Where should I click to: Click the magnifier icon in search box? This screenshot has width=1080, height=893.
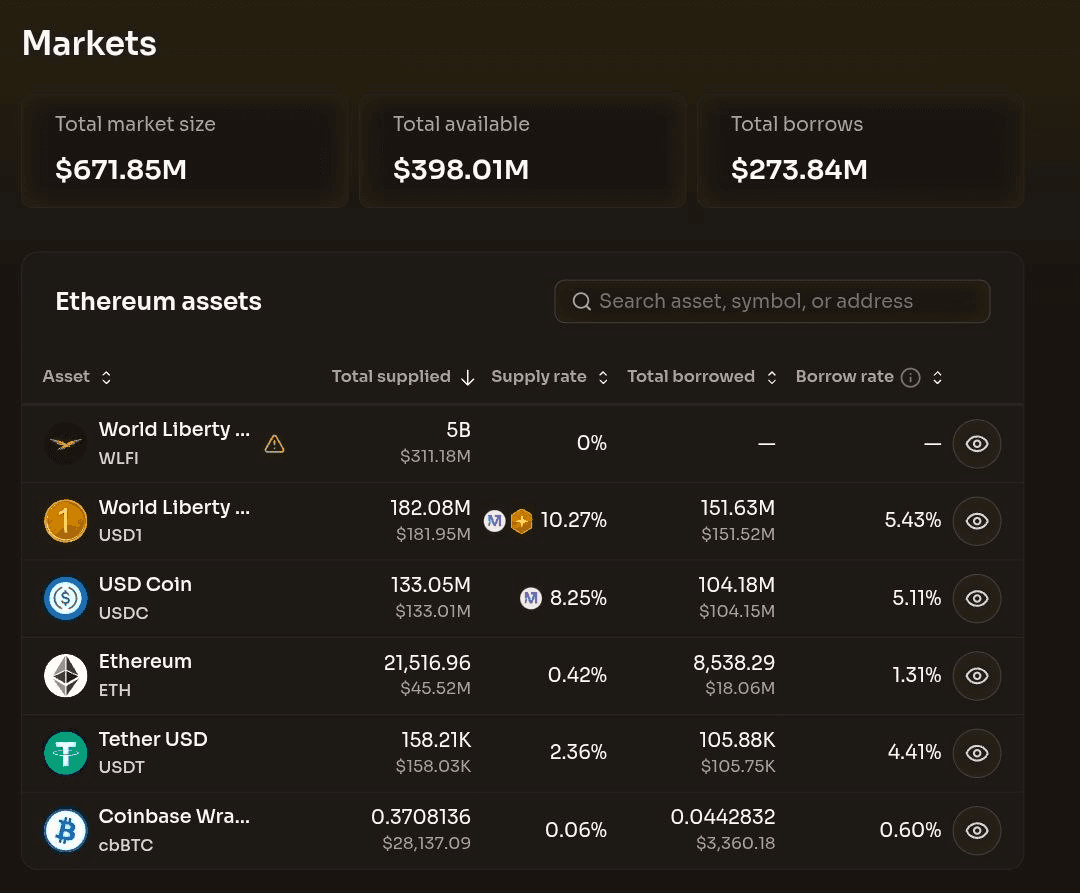[x=581, y=301]
